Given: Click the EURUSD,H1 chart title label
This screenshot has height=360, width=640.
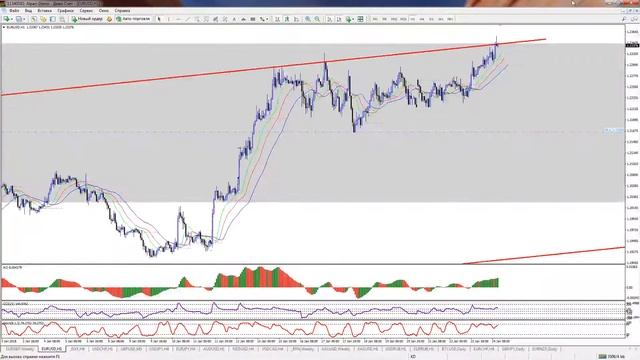Looking at the screenshot, I should pos(39,27).
